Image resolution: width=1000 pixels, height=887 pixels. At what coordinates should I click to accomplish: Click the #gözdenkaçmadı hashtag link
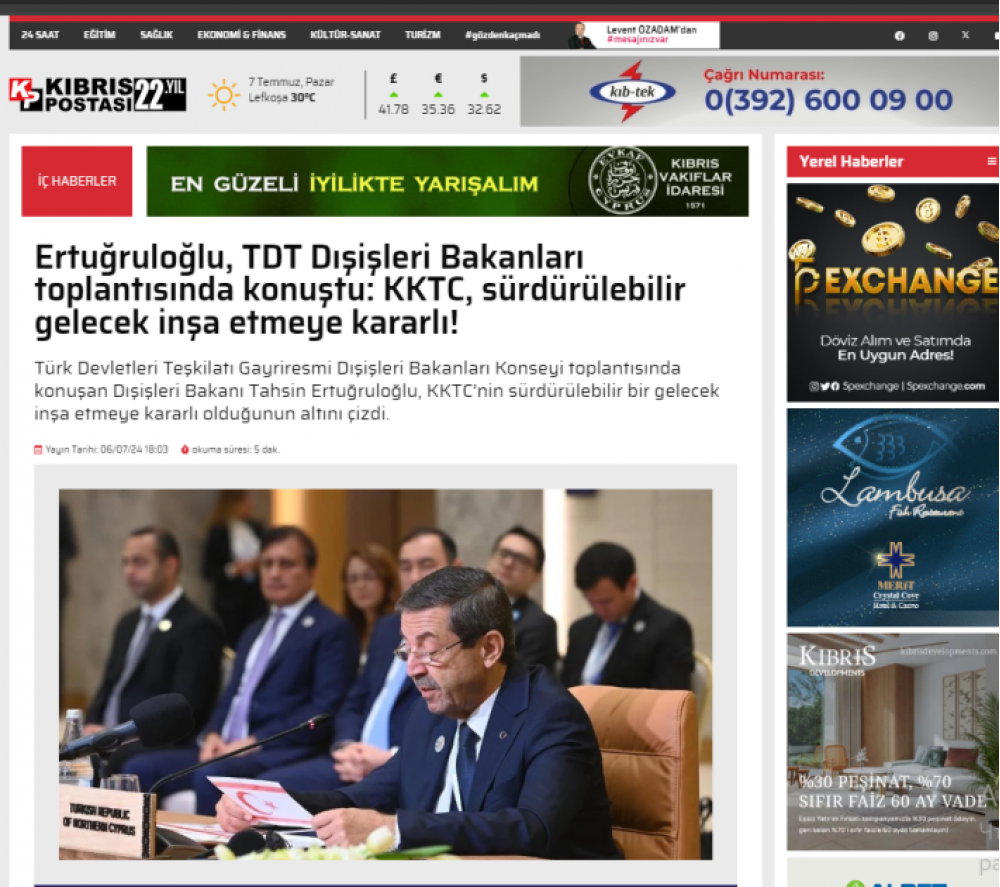click(x=503, y=34)
